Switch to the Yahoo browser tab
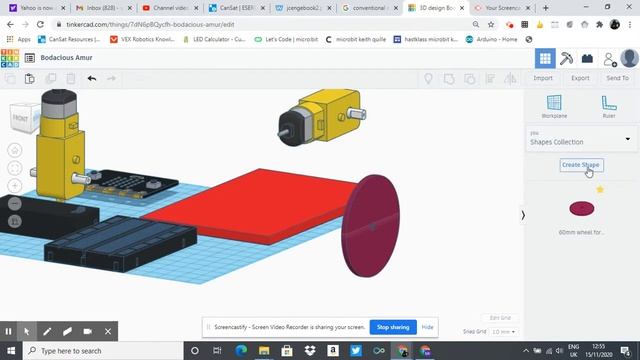This screenshot has height=360, width=640. (x=36, y=8)
